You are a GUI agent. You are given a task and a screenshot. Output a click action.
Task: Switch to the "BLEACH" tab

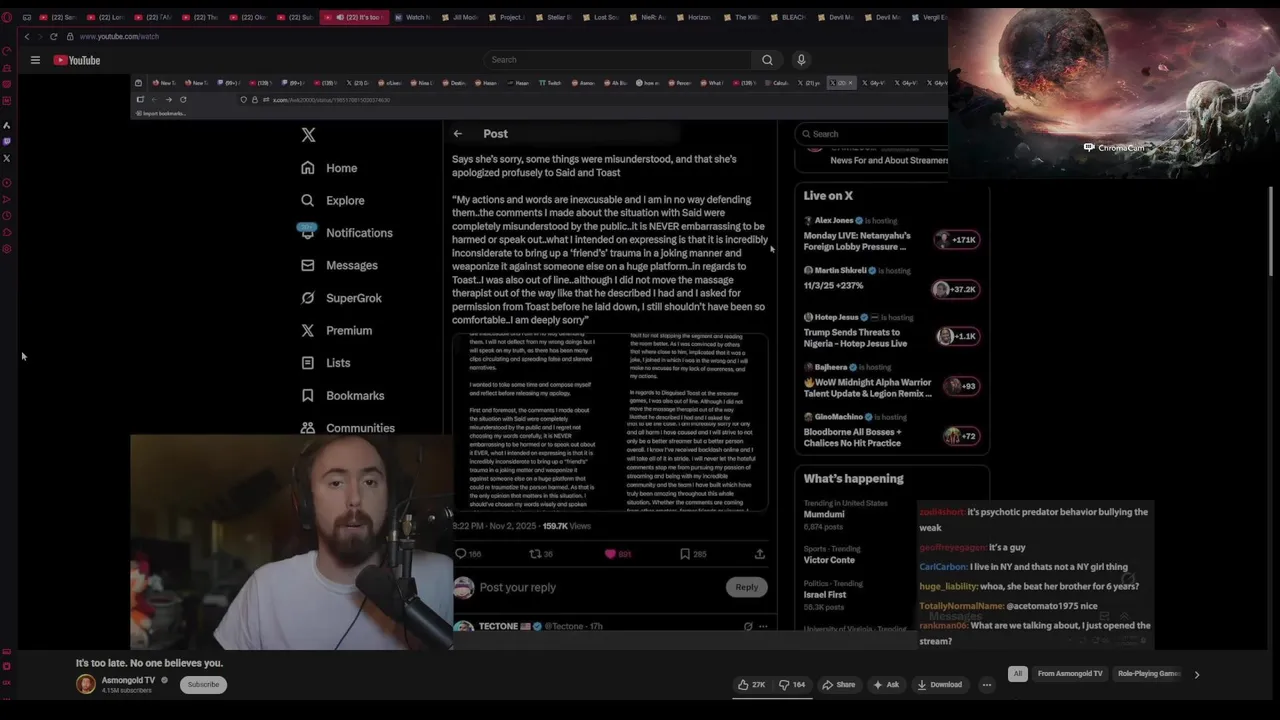click(x=787, y=17)
